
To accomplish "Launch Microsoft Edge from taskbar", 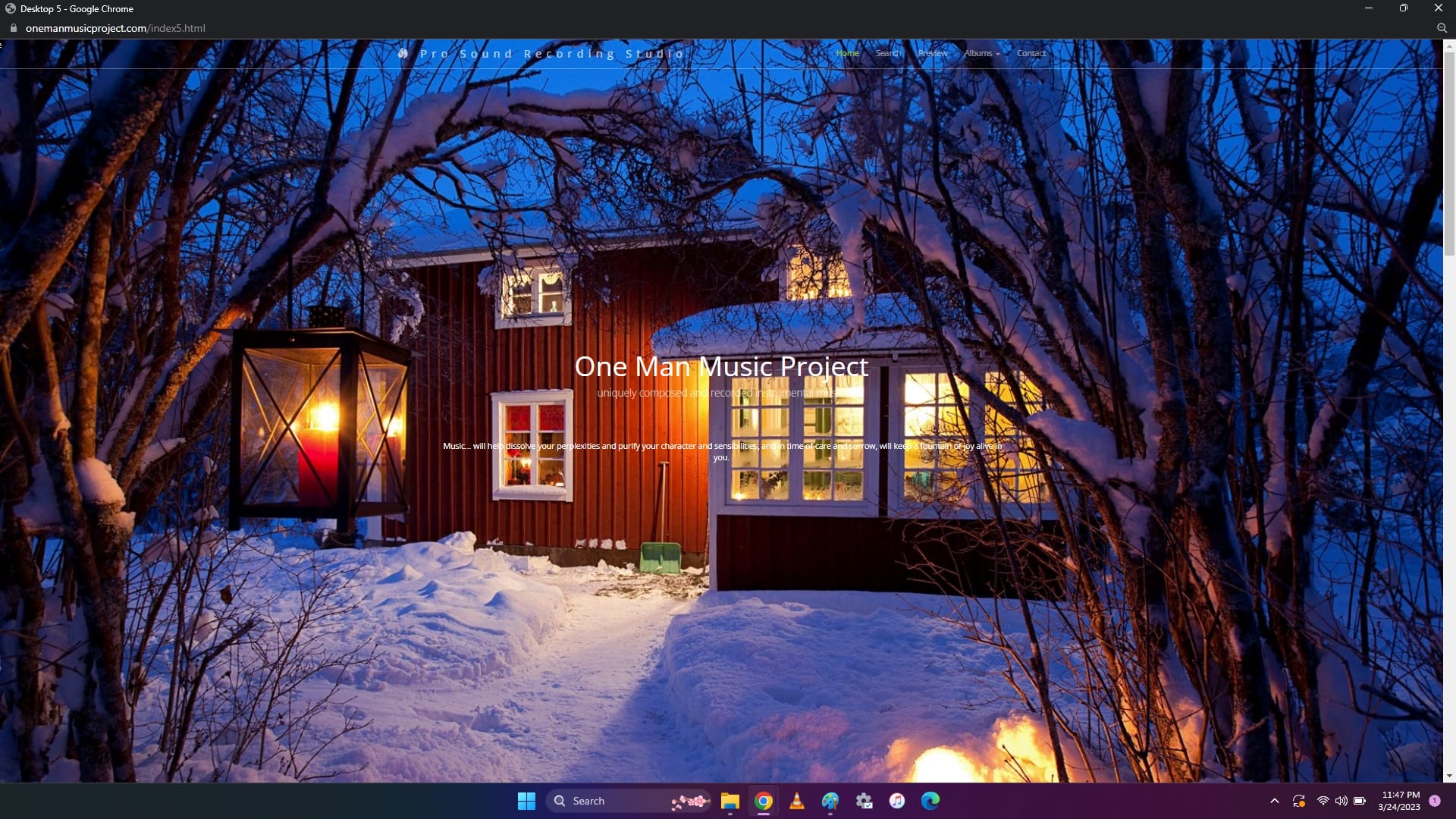I will (930, 801).
